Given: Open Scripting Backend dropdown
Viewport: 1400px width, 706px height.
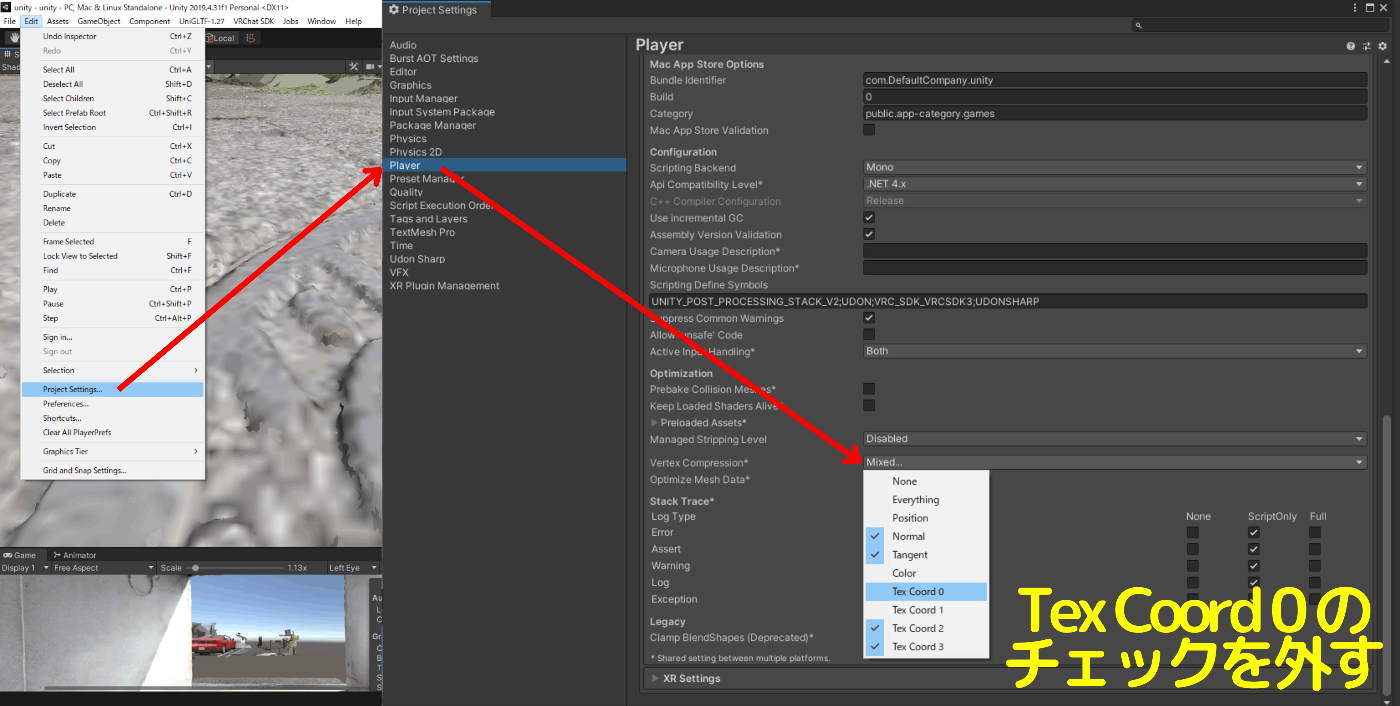Looking at the screenshot, I should [x=1115, y=167].
